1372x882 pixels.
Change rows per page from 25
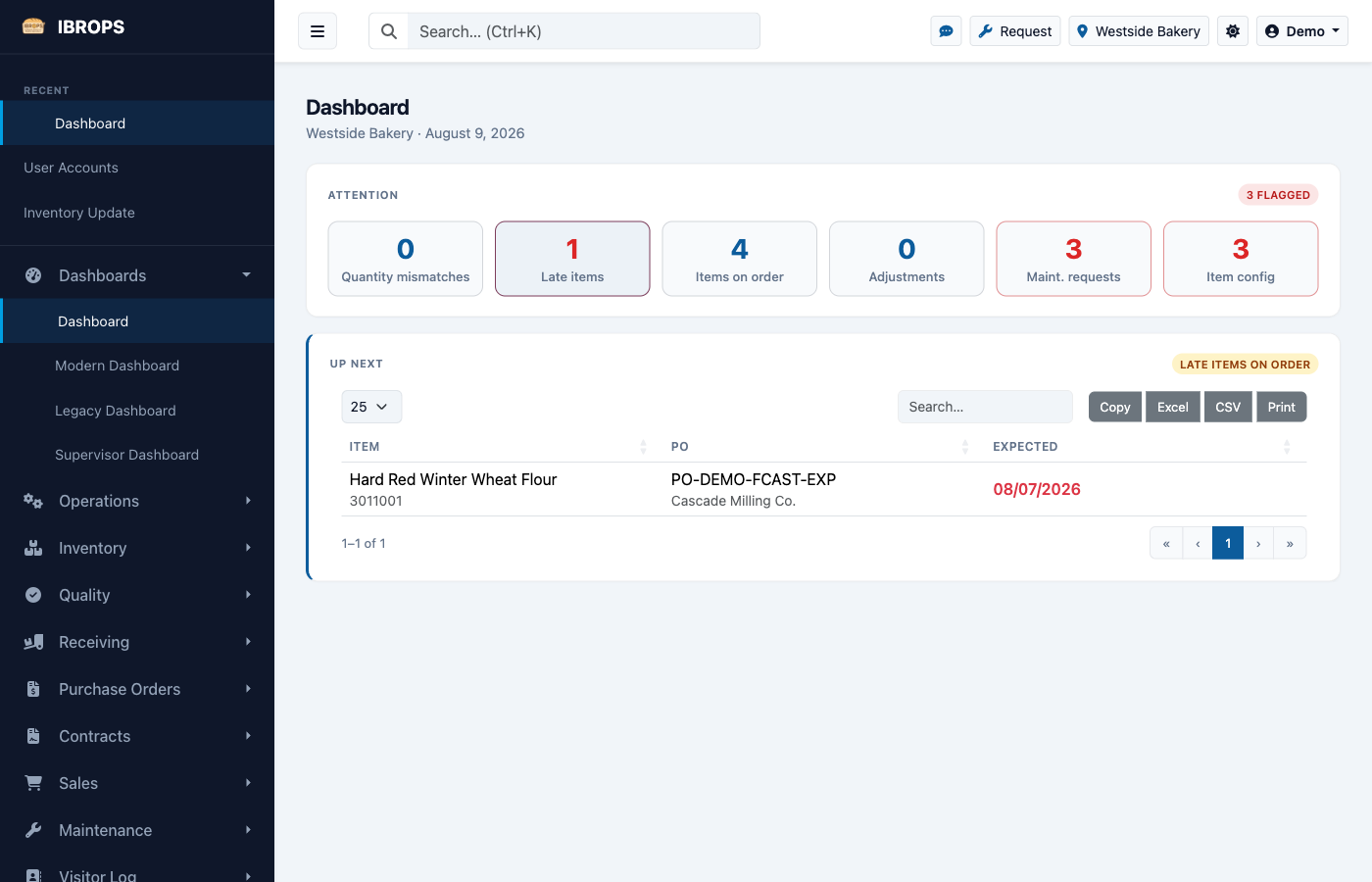[x=371, y=407]
